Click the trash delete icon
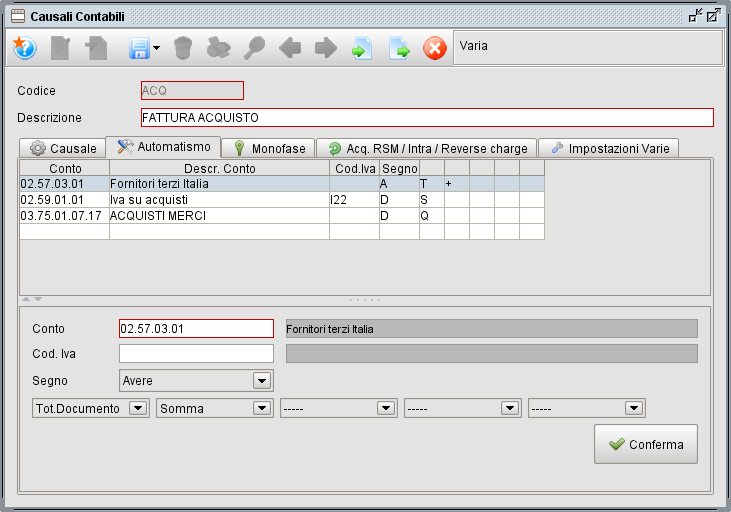This screenshot has width=731, height=512. (x=182, y=48)
